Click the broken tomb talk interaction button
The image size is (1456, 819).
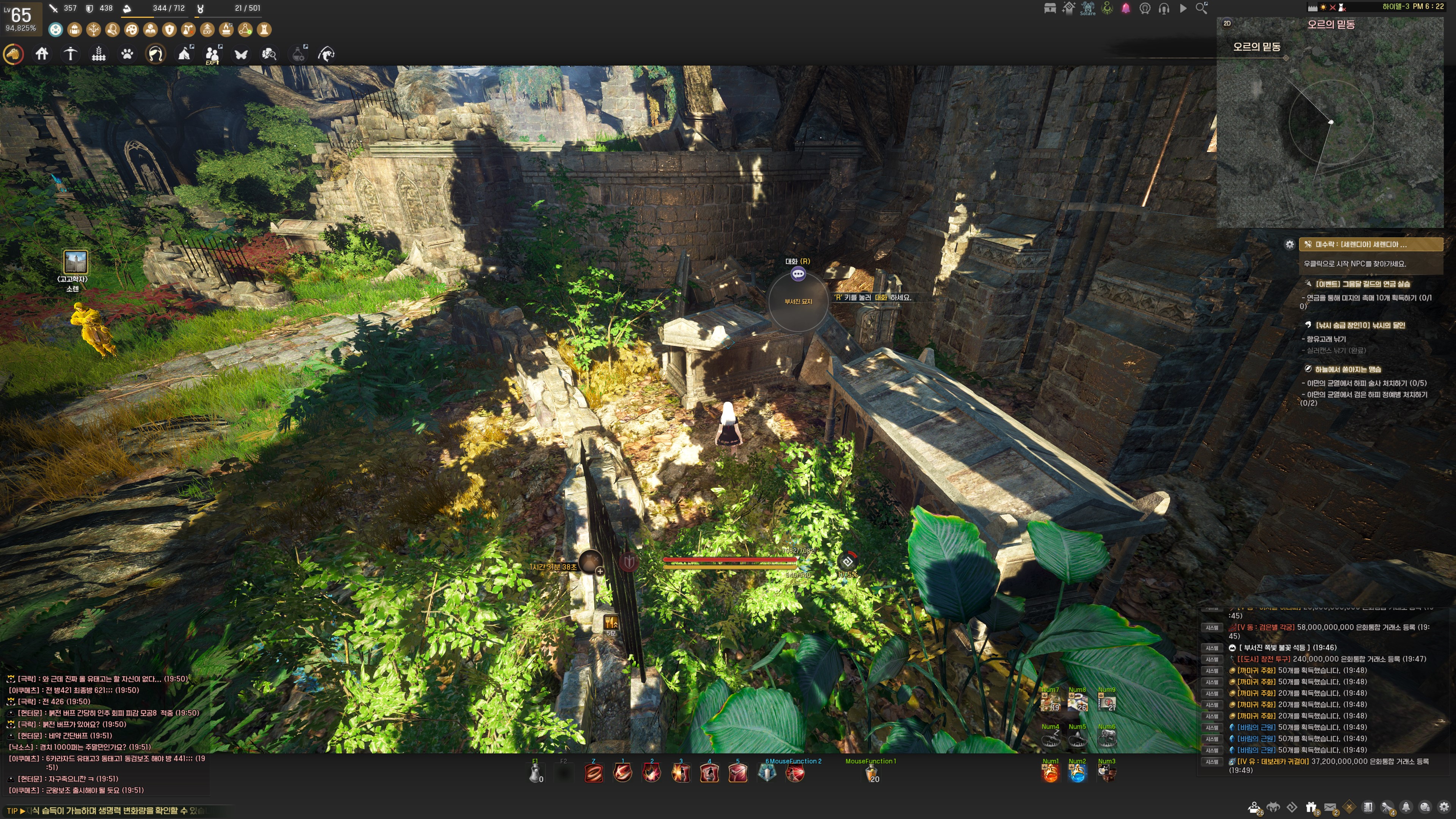798,274
